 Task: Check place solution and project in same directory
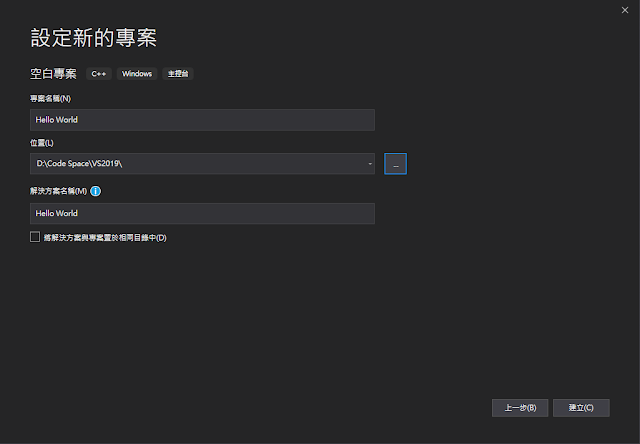coord(35,237)
